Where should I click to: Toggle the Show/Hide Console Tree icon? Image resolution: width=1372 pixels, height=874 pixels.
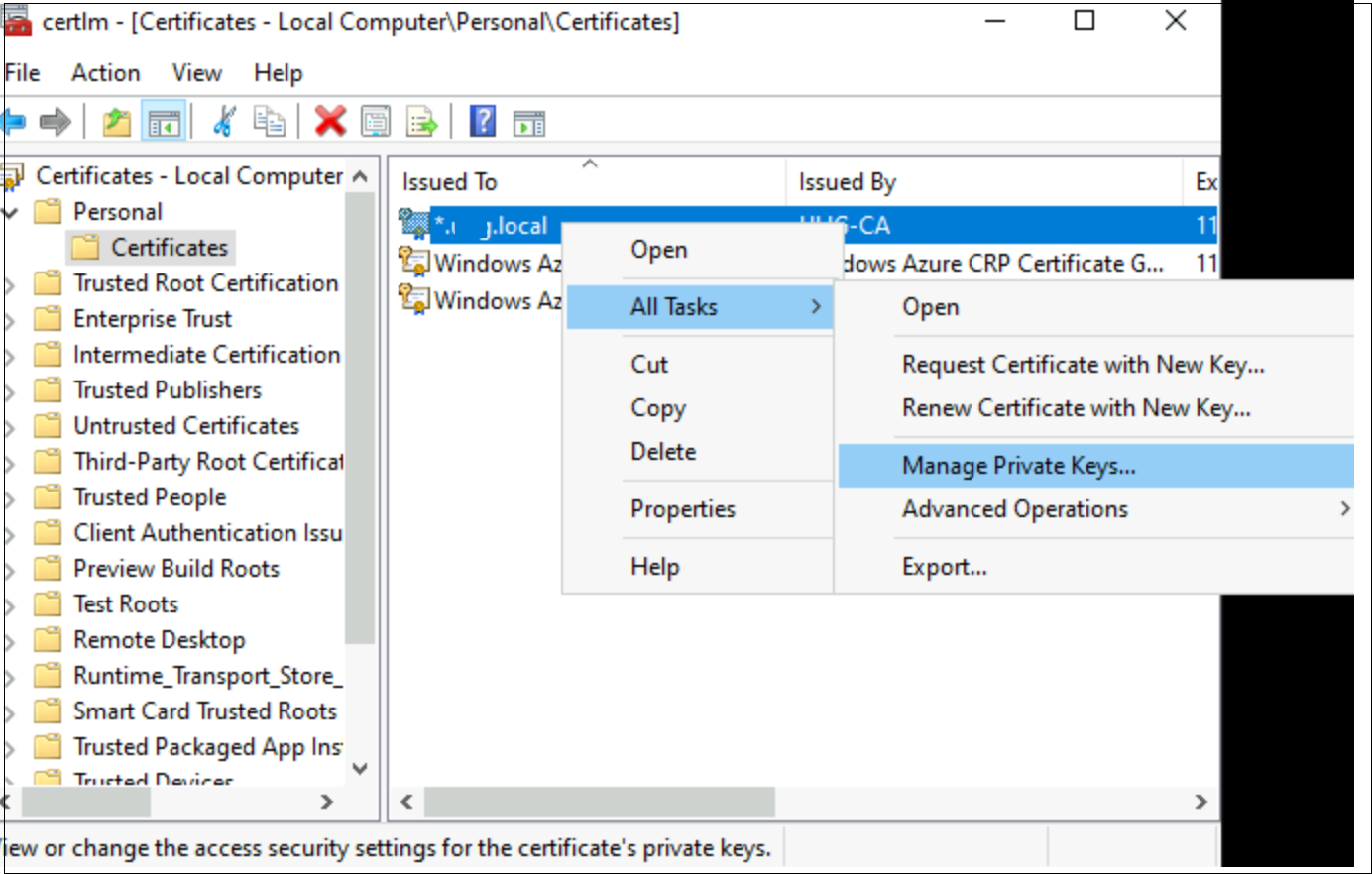tap(165, 122)
